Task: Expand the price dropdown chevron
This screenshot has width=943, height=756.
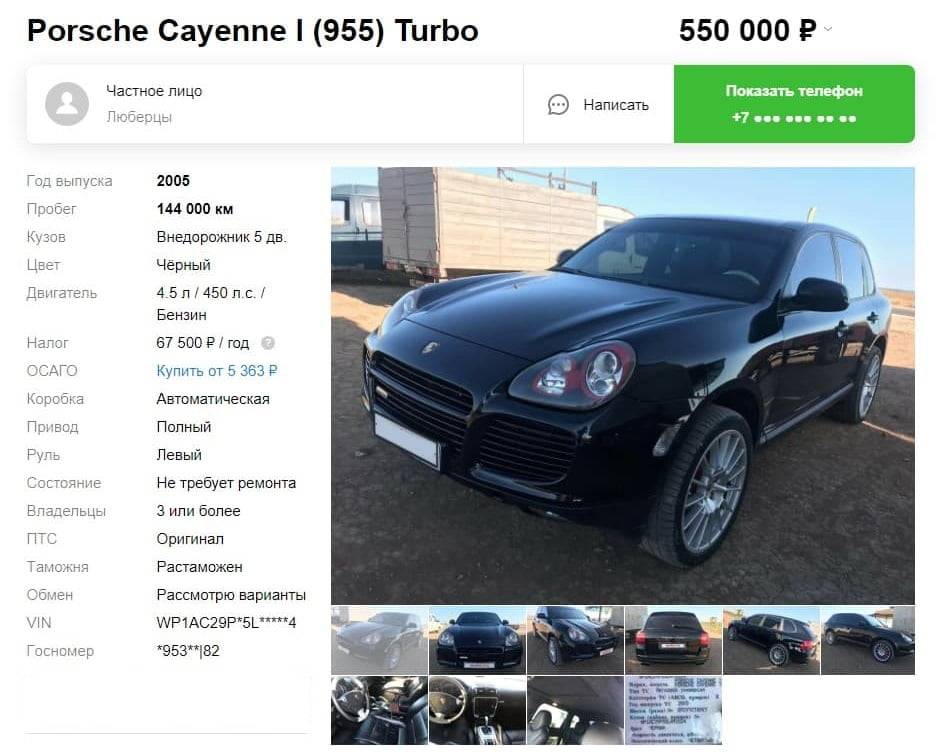Action: click(828, 29)
